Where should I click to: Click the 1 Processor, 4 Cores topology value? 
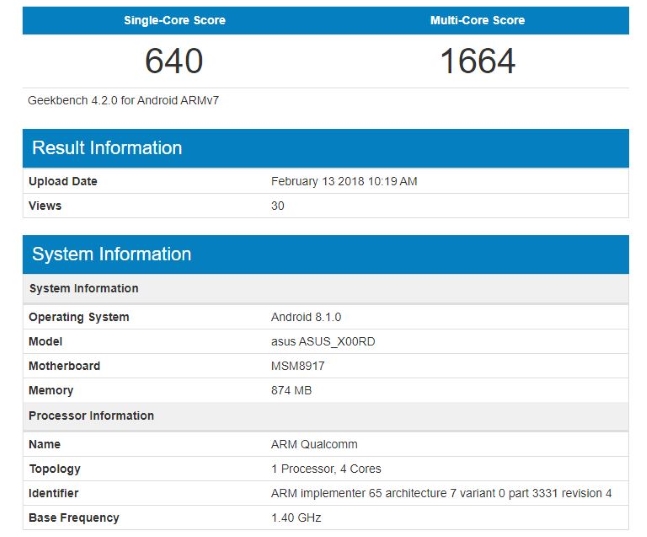[326, 469]
